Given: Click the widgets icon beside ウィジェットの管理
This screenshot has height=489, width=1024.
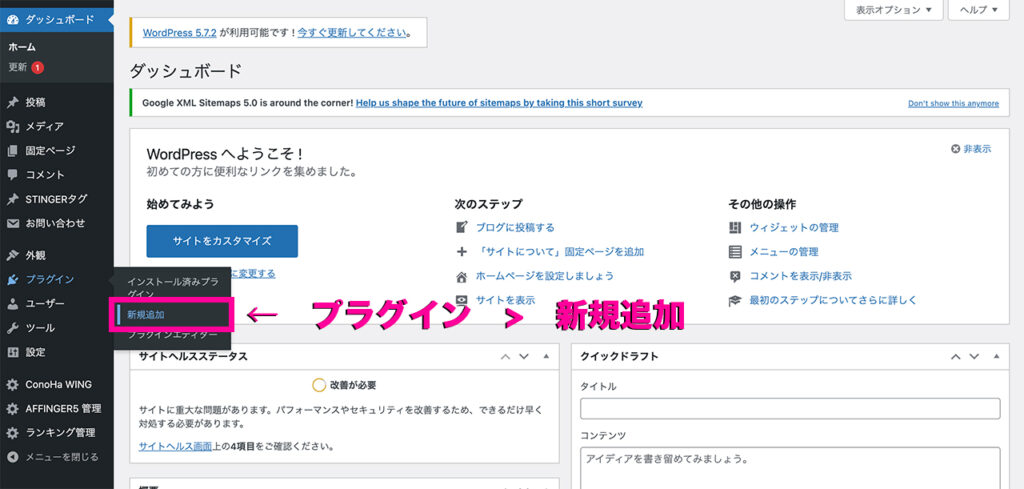Looking at the screenshot, I should click(x=735, y=227).
